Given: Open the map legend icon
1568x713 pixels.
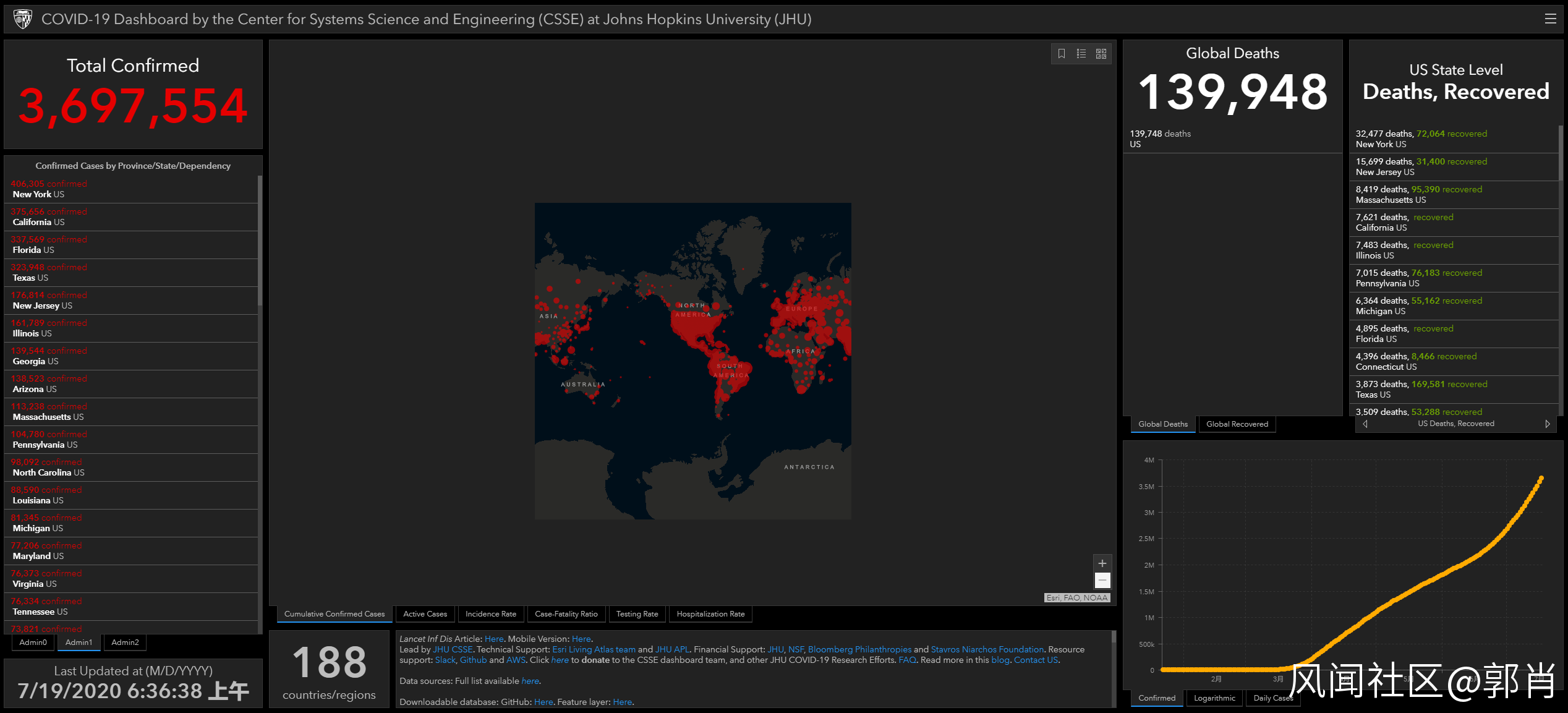Looking at the screenshot, I should [x=1081, y=54].
